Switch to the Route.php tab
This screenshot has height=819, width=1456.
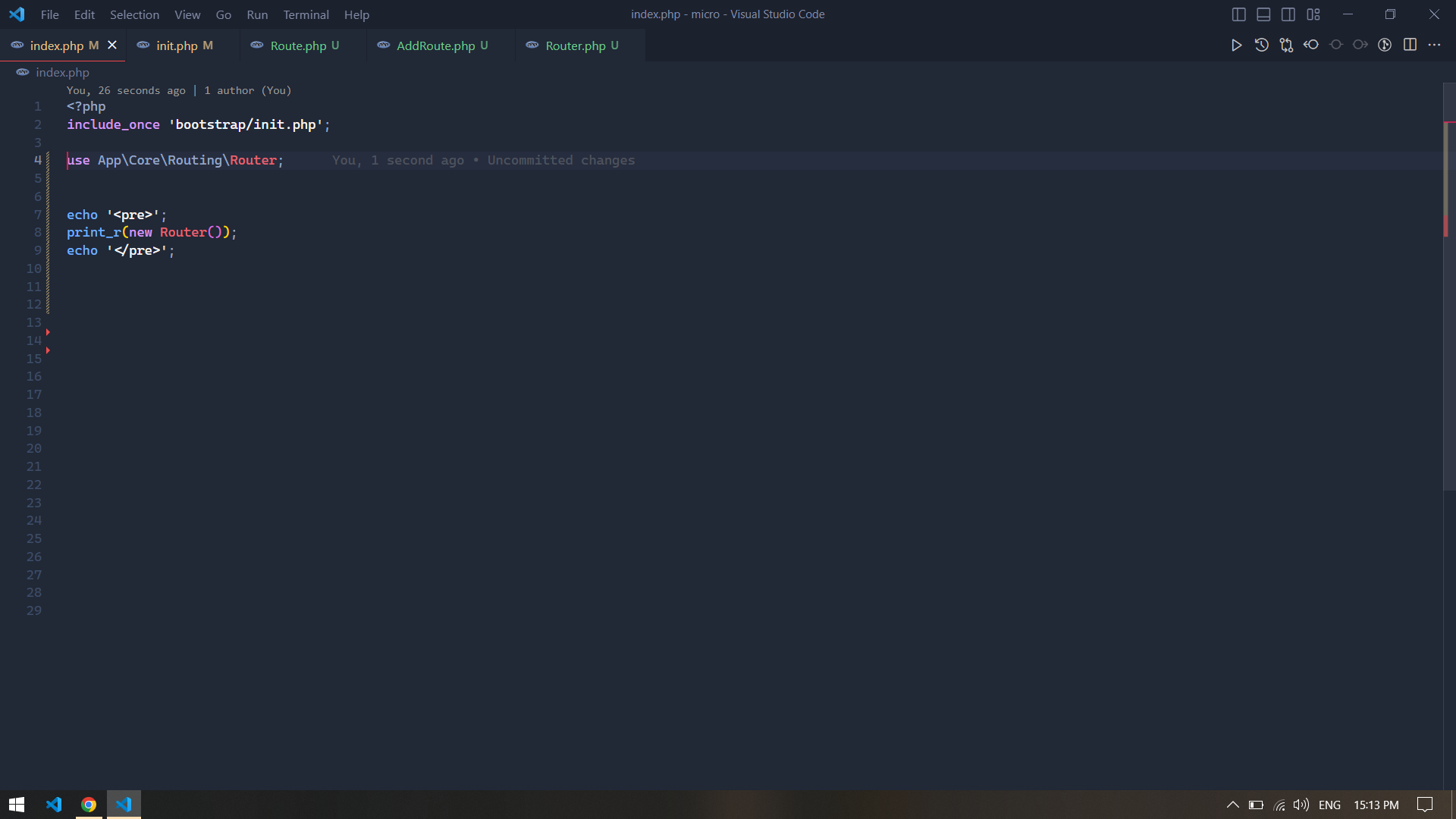(303, 45)
